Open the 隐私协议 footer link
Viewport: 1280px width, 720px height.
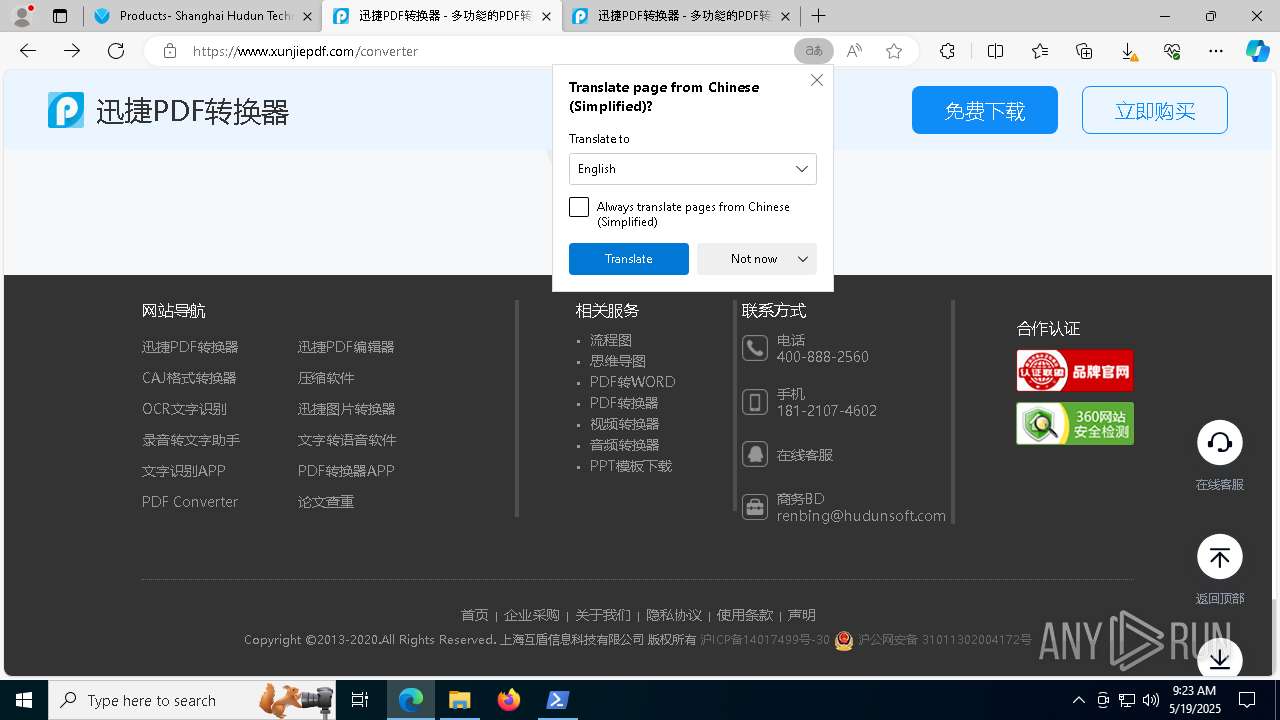tap(674, 615)
